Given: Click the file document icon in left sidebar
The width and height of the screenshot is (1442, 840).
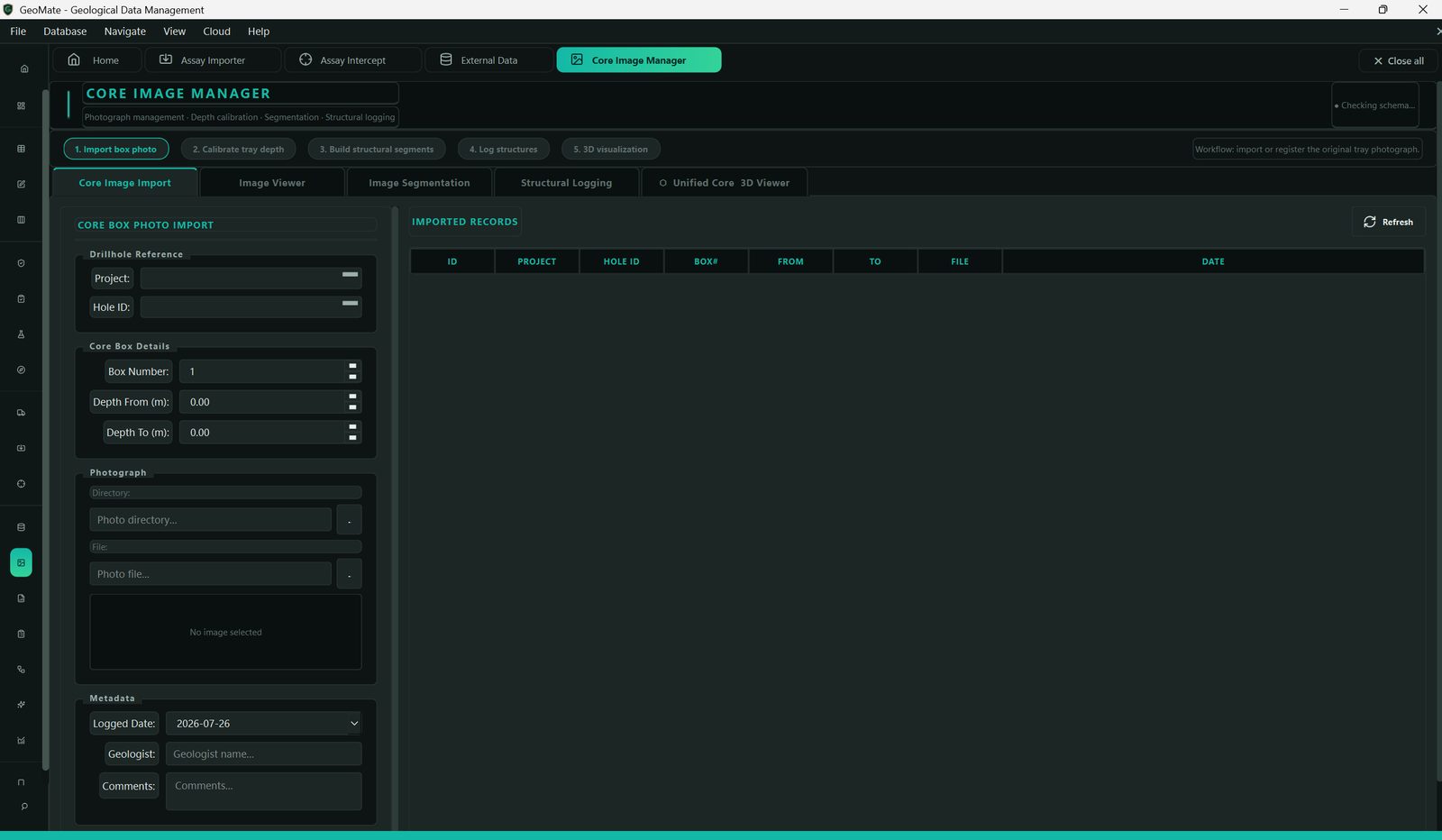Looking at the screenshot, I should click(21, 598).
